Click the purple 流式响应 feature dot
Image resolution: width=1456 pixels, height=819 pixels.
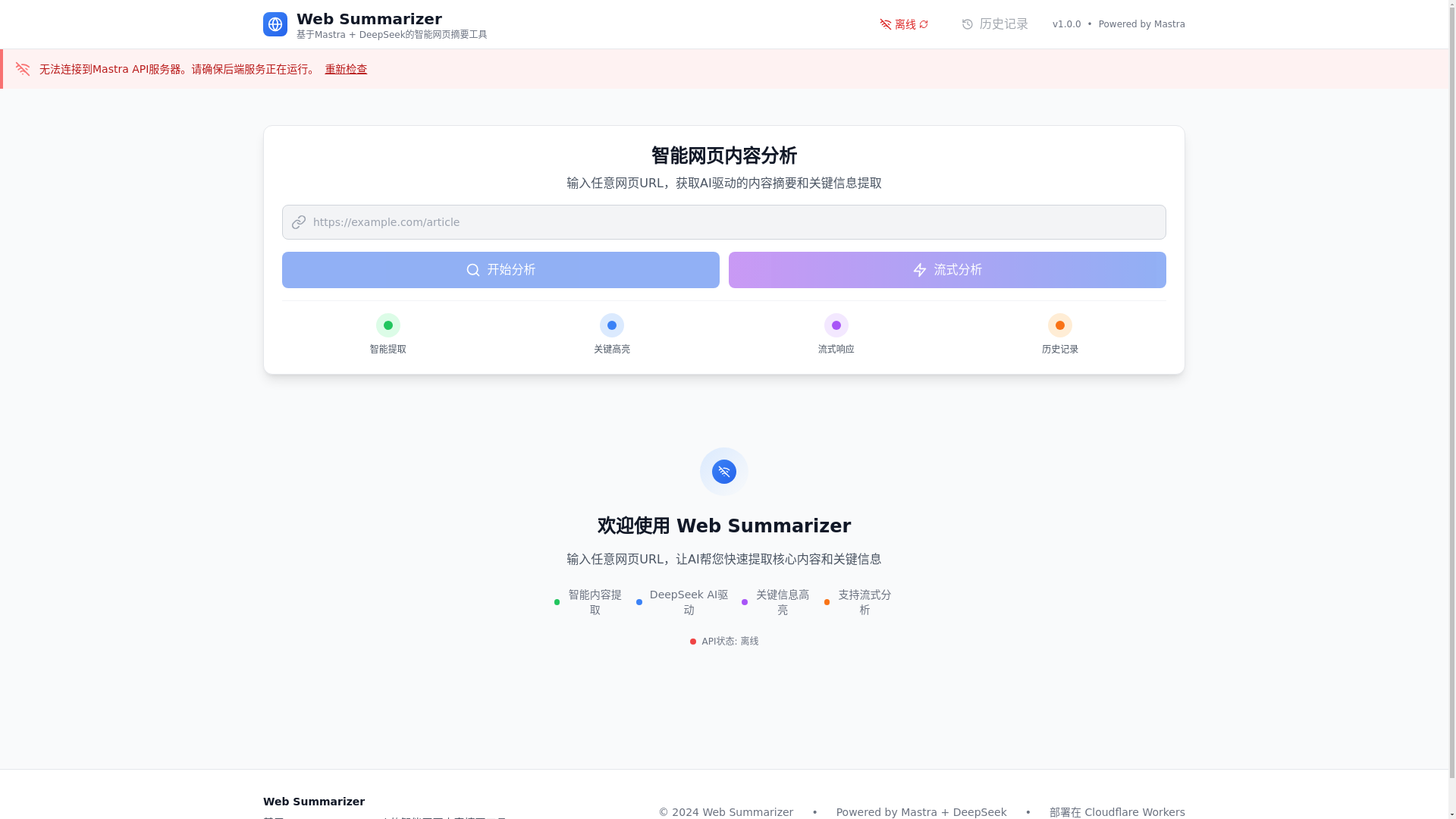(836, 325)
